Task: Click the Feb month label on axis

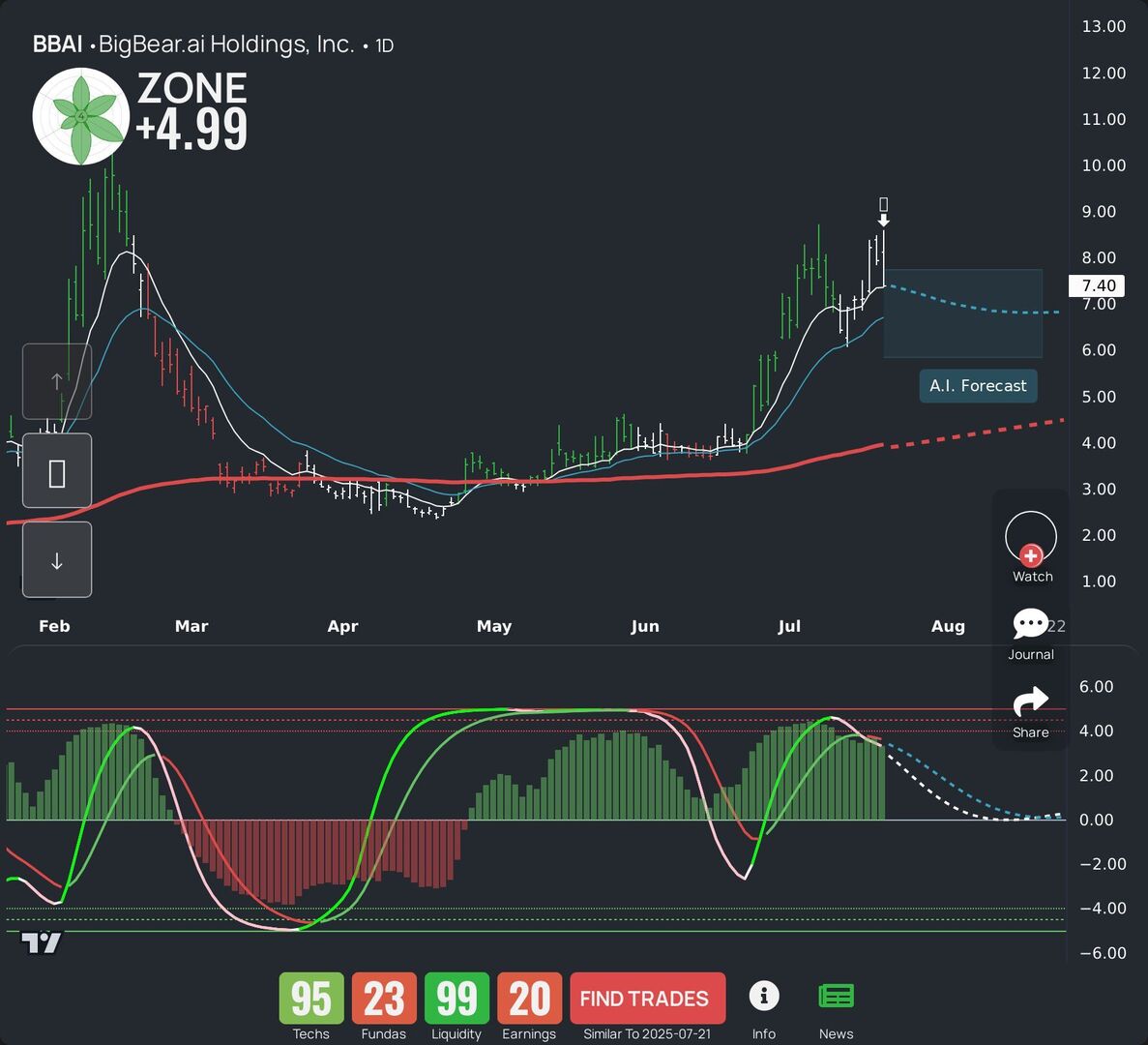Action: 54,626
